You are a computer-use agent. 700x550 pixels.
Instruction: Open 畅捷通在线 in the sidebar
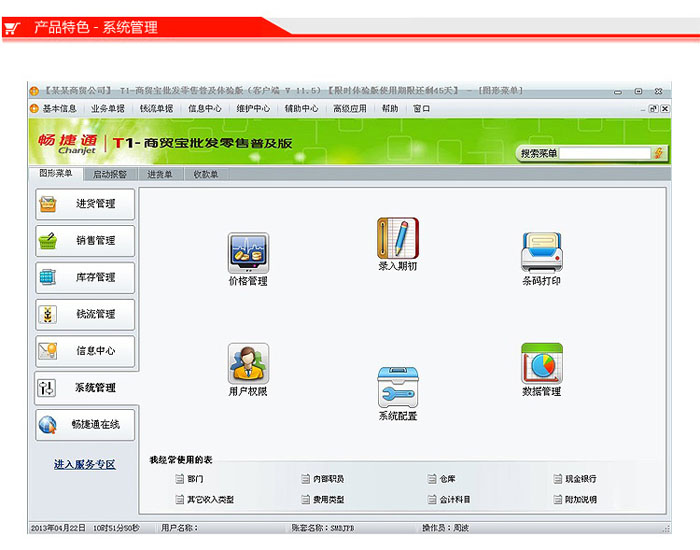[x=85, y=425]
